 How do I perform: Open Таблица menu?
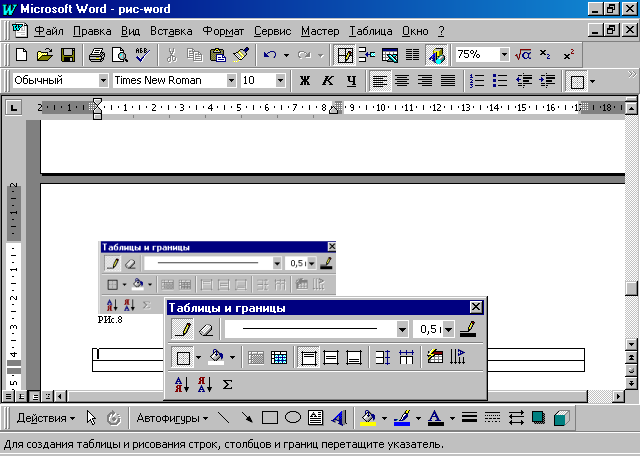pos(370,31)
